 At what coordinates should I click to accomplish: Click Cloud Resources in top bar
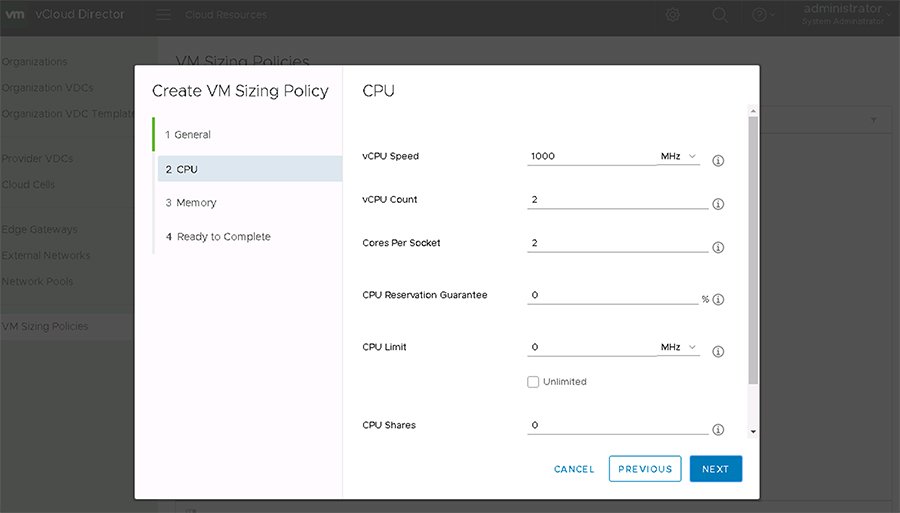226,15
